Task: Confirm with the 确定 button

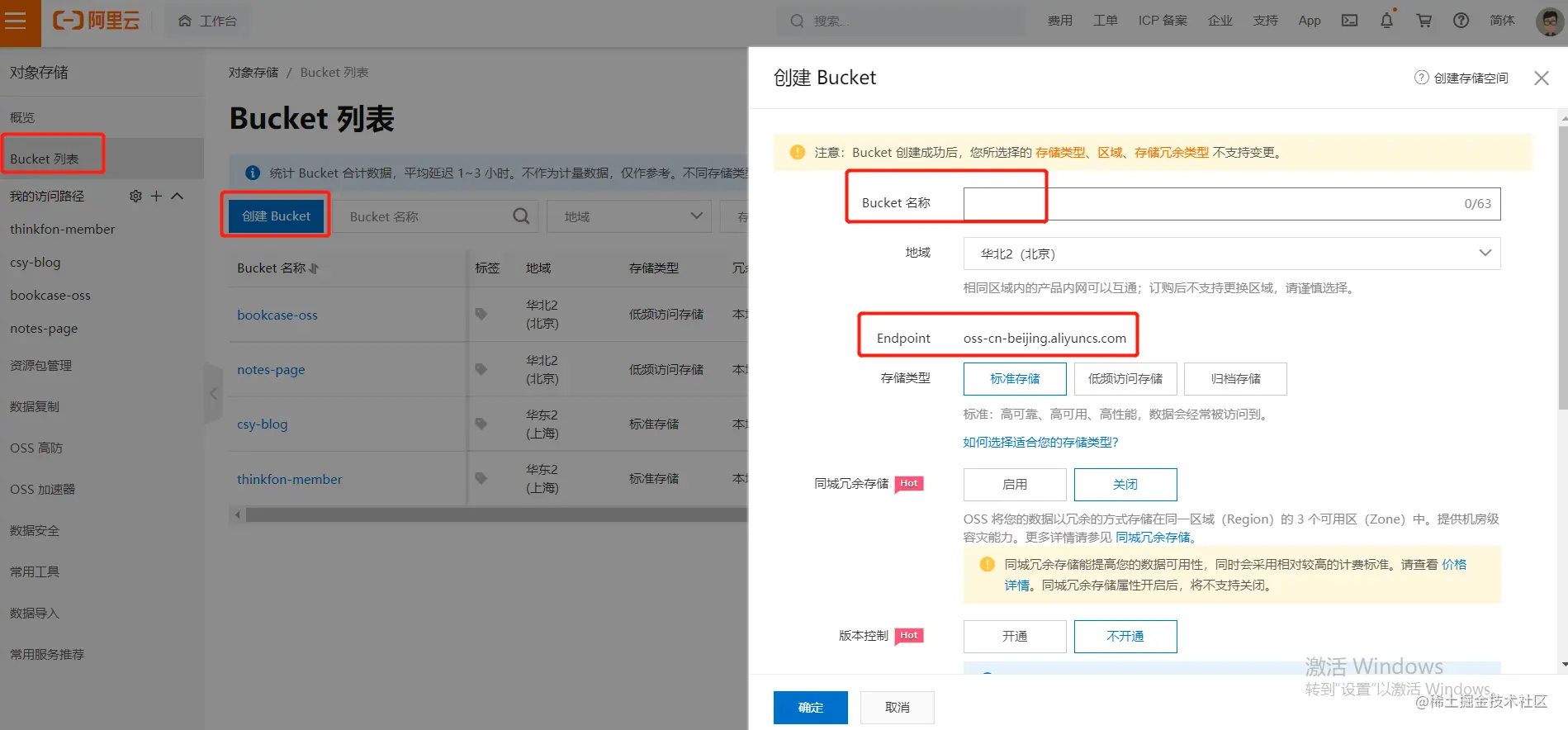Action: coord(810,708)
